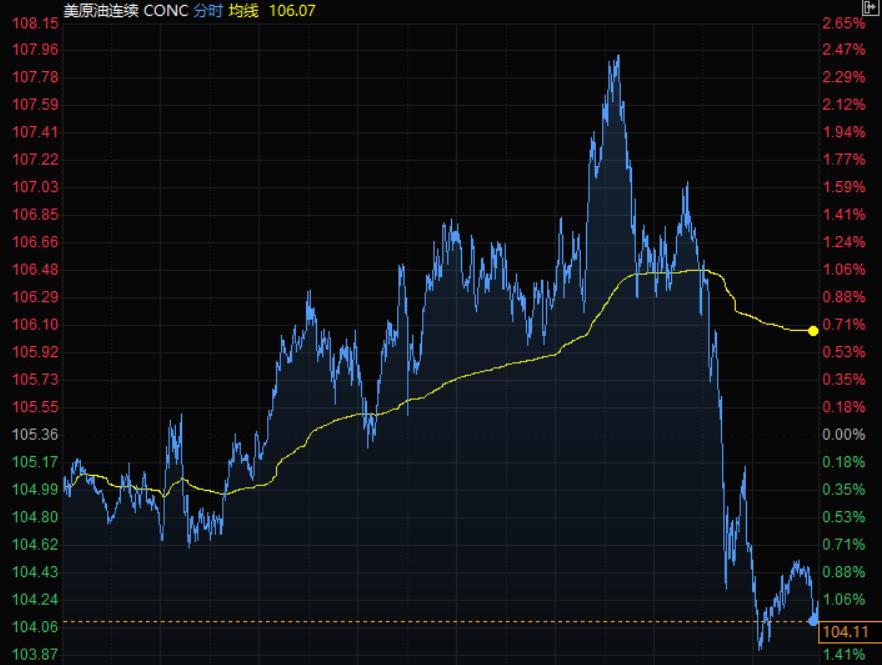Click the green 1.41% decline label
Screen dimensions: 882x665
pyautogui.click(x=842, y=654)
